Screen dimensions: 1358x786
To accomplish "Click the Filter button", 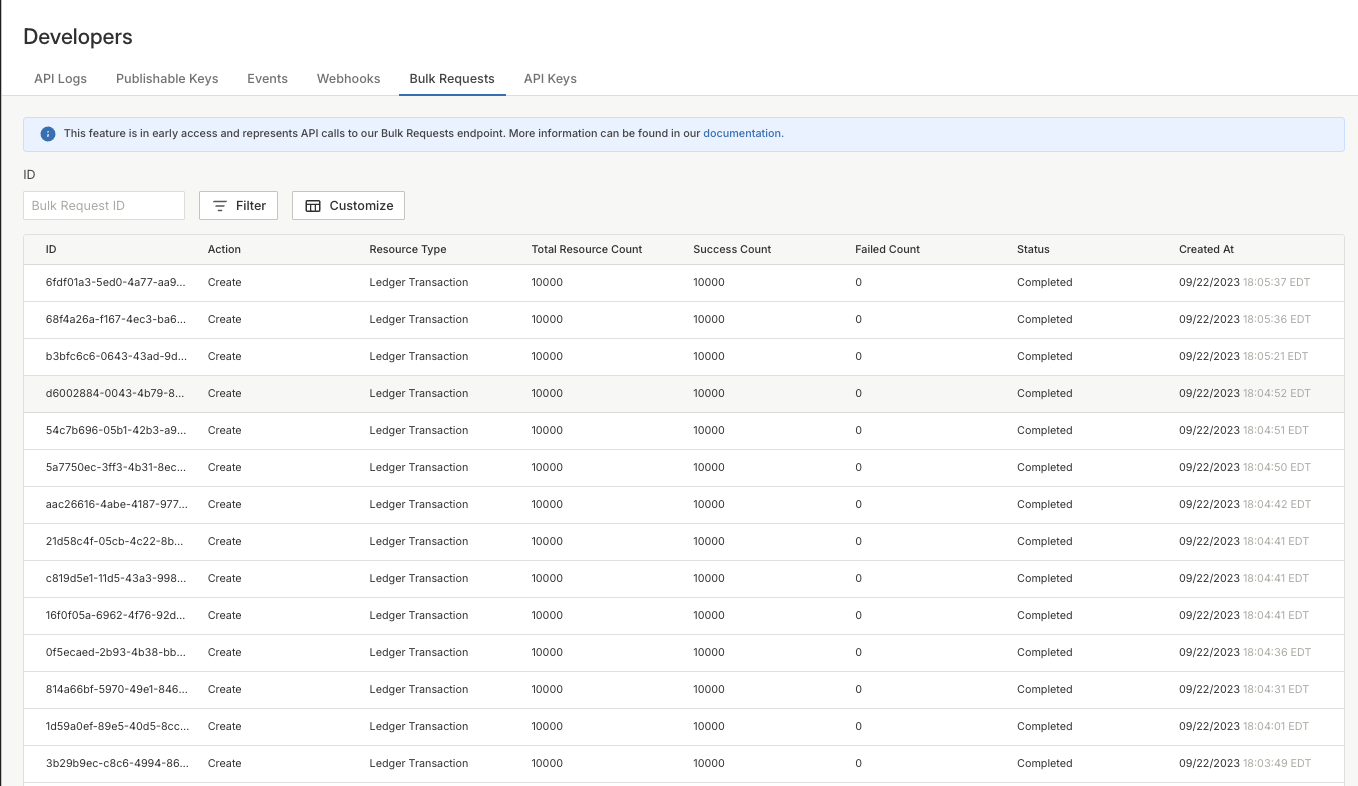I will (238, 205).
